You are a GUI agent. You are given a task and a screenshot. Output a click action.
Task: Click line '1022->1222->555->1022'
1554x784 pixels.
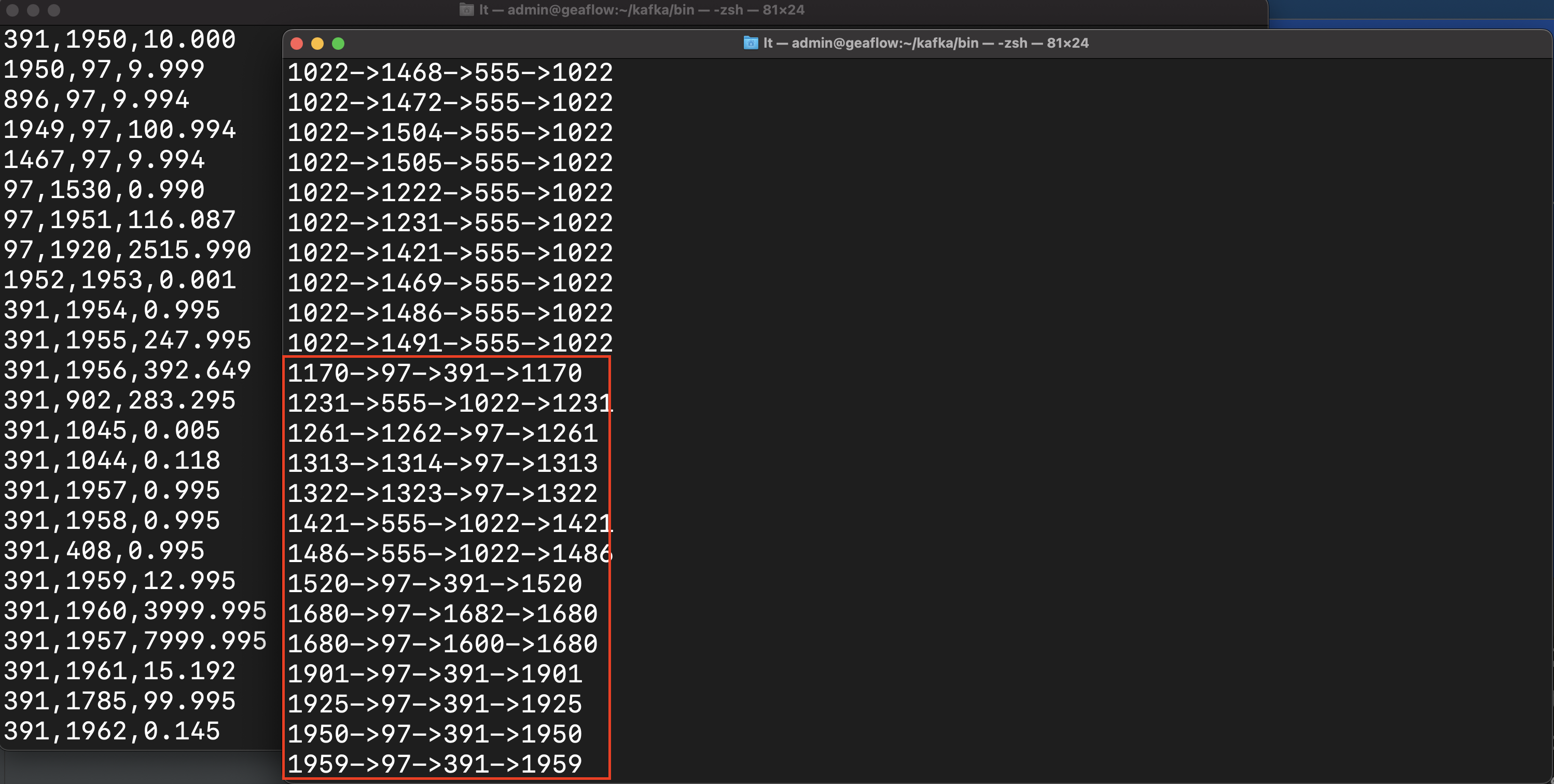point(450,193)
